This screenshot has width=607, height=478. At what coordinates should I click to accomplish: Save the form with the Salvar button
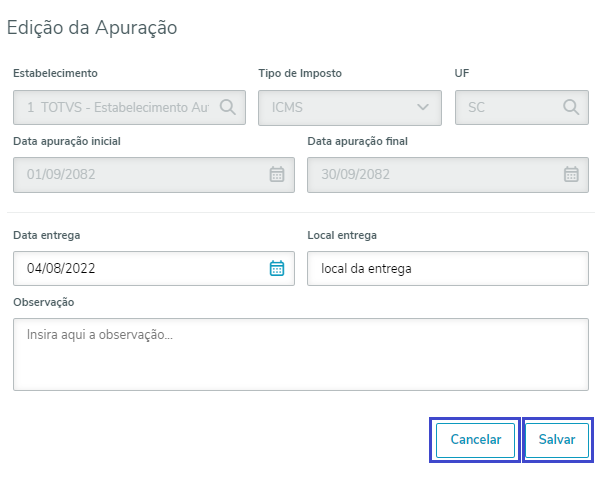557,440
